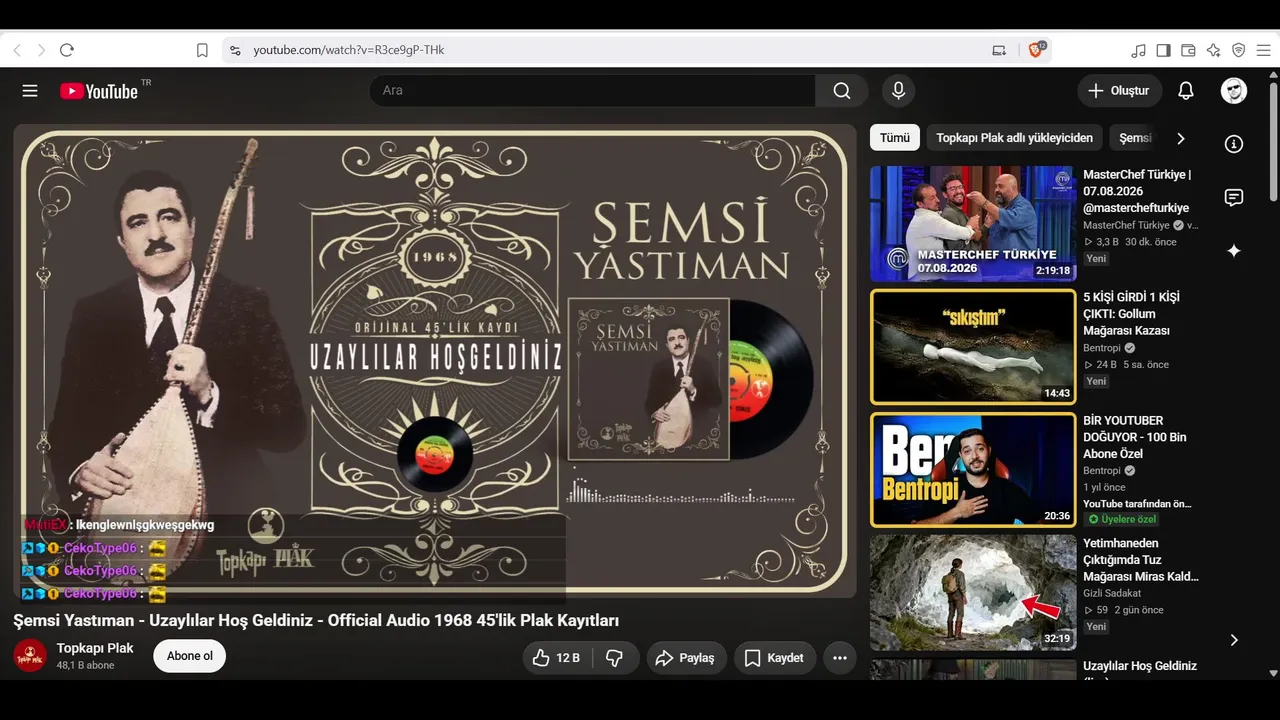Image resolution: width=1280 pixels, height=720 pixels.
Task: Open the MasterChef Türkiye video thumbnail
Action: [973, 224]
